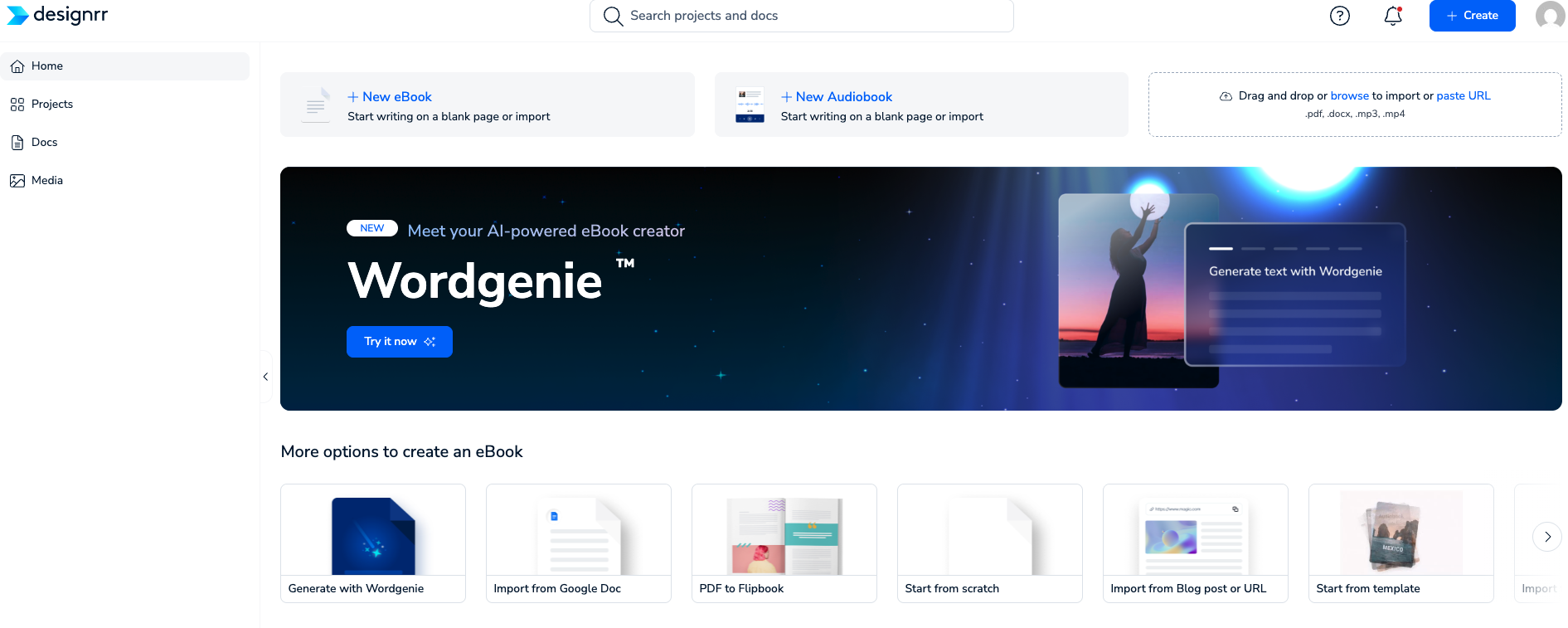
Task: Click the Media image icon in sidebar
Action: click(17, 181)
